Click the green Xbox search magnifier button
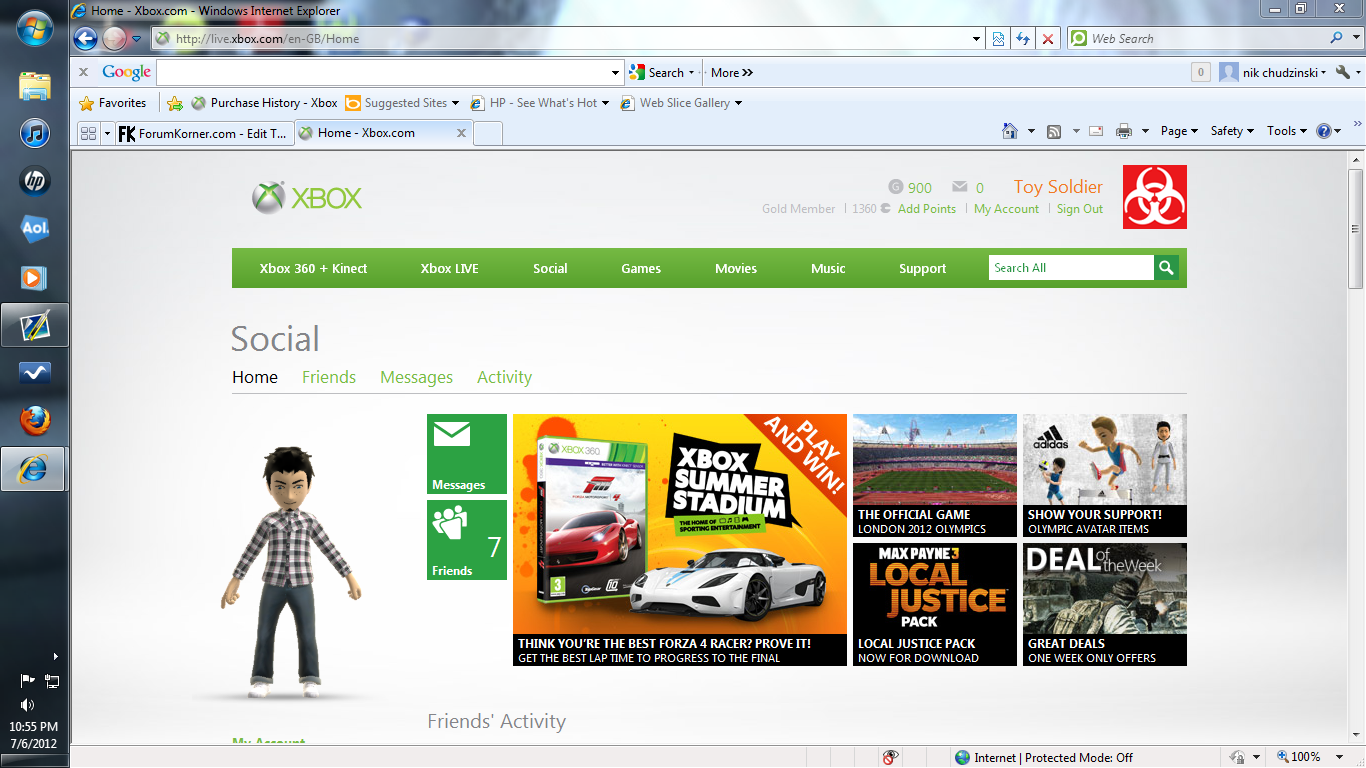The width and height of the screenshot is (1366, 768). coord(1166,268)
